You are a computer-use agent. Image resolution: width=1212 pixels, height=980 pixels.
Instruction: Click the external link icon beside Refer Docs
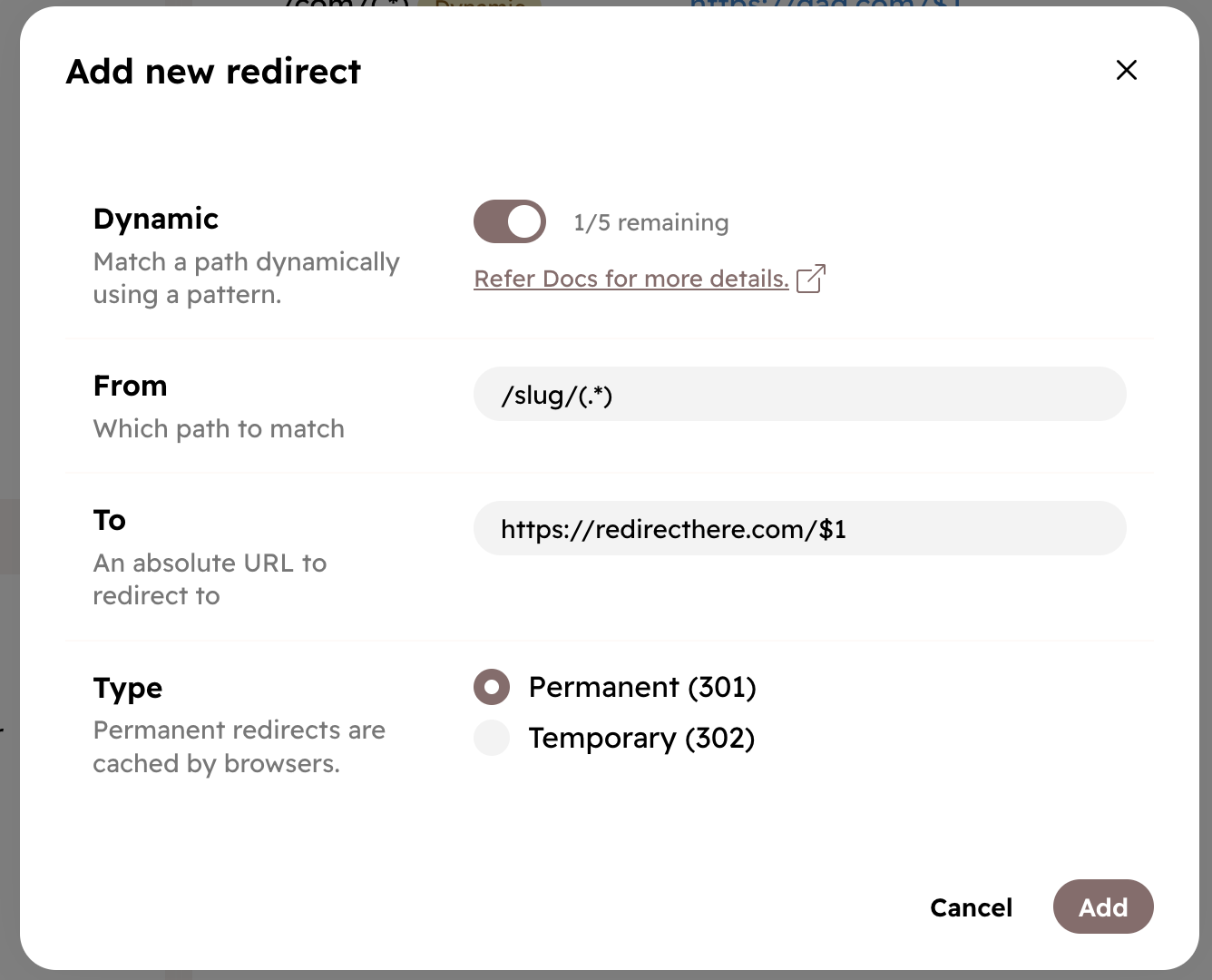click(810, 279)
